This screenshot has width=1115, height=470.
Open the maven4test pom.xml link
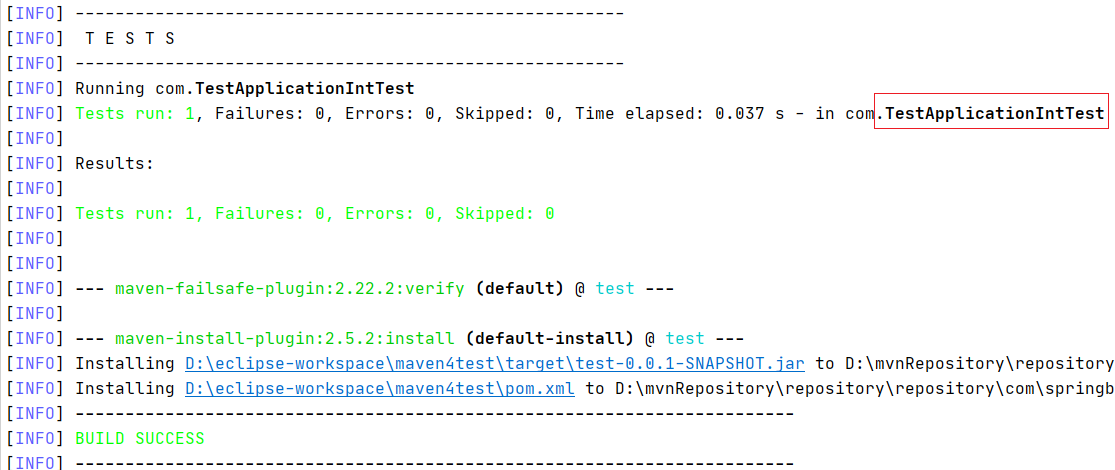coord(380,389)
